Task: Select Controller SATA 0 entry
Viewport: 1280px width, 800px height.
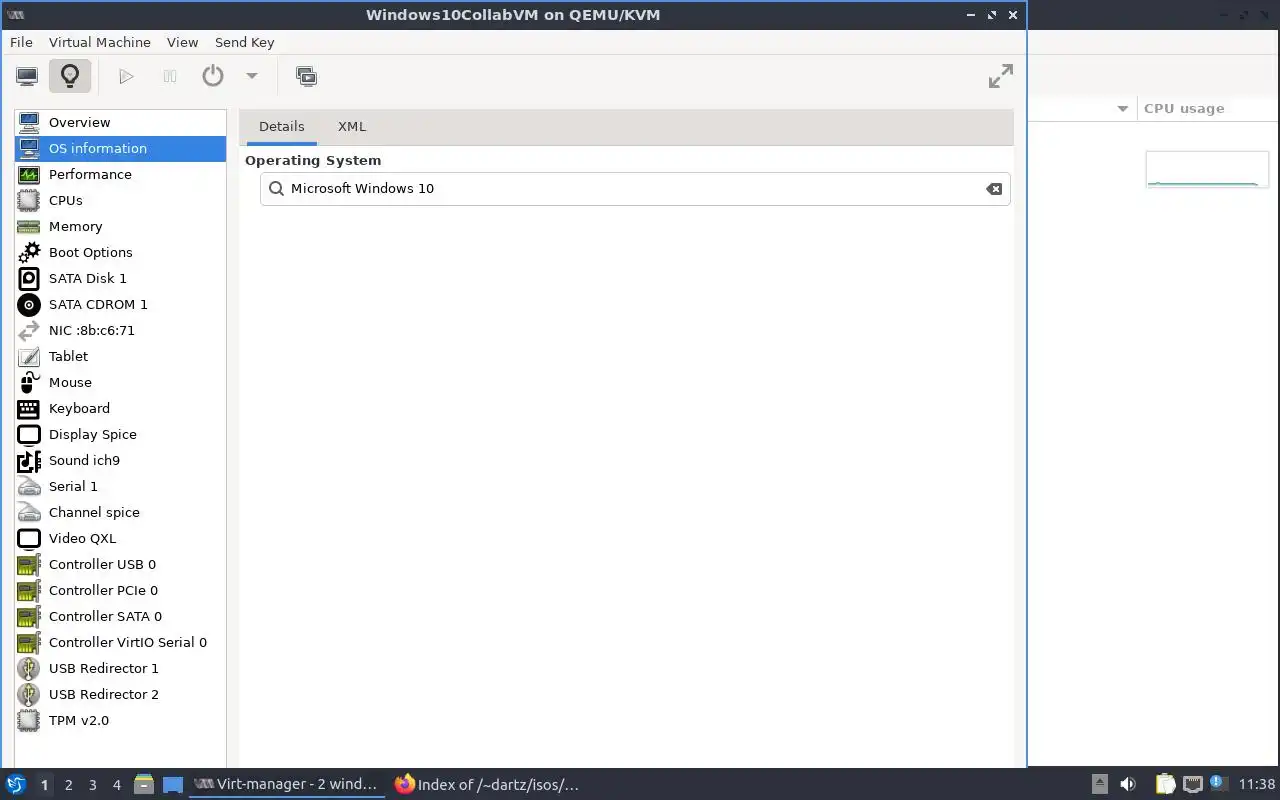Action: click(120, 616)
